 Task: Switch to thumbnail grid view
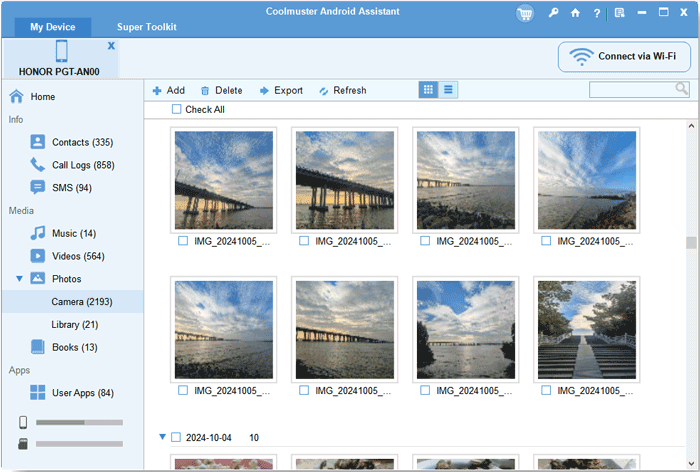pyautogui.click(x=428, y=90)
